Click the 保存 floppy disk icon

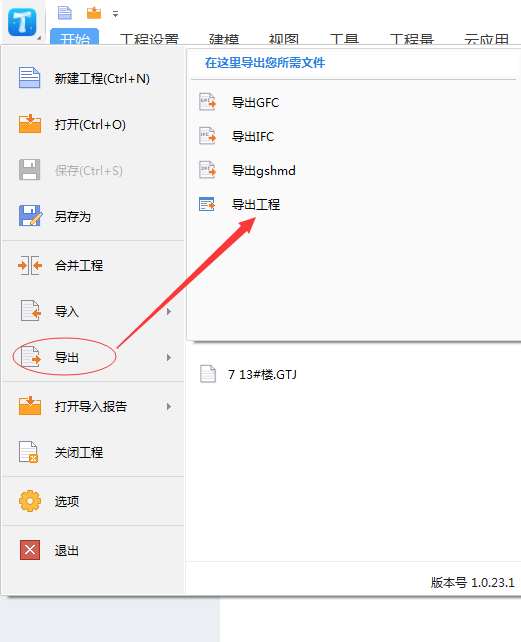point(29,170)
